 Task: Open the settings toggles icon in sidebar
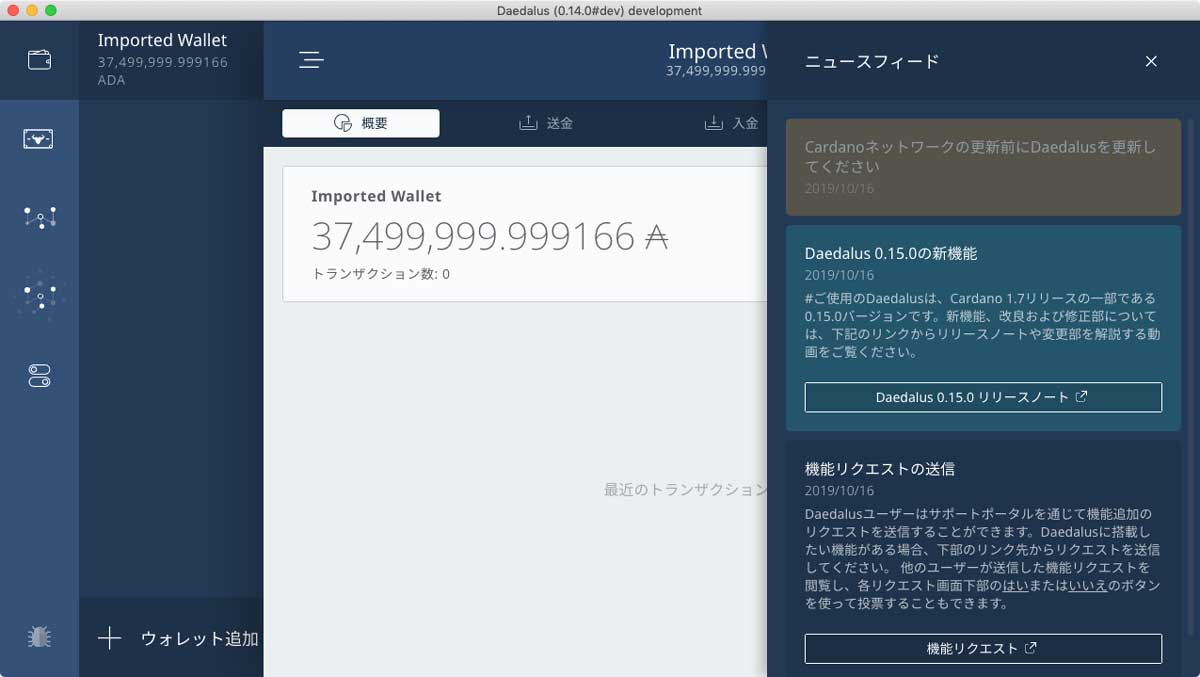coord(39,376)
